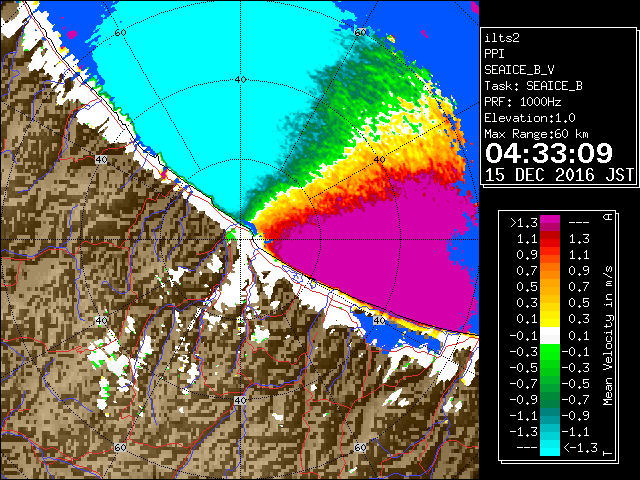
Task: Click the 40 range label near the southeast coast
Action: click(x=380, y=320)
